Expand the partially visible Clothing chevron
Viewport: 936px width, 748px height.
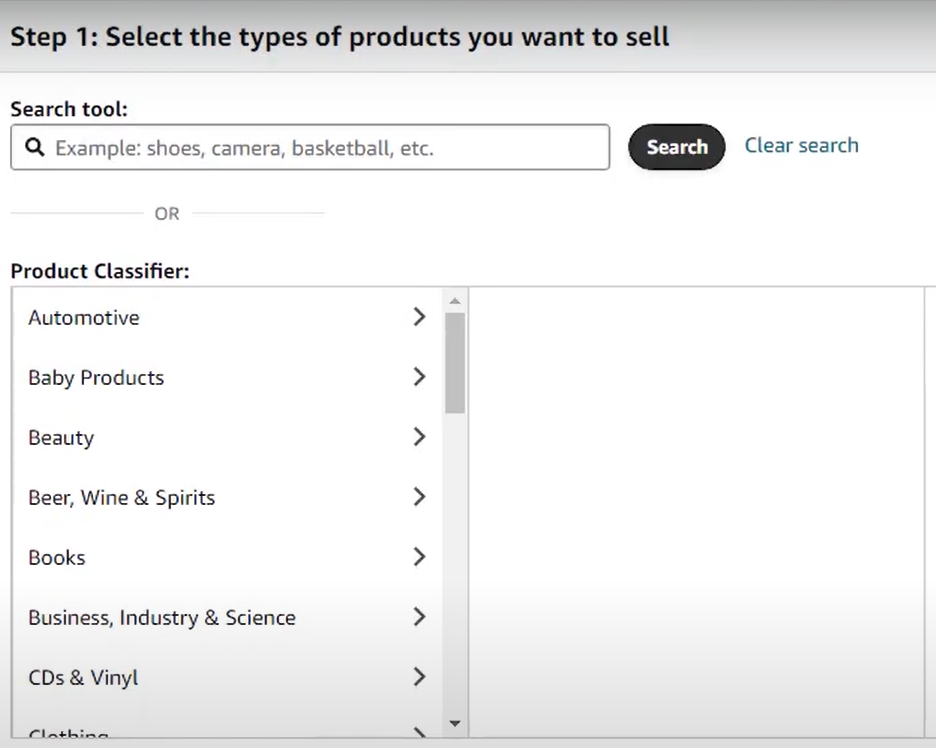[419, 732]
